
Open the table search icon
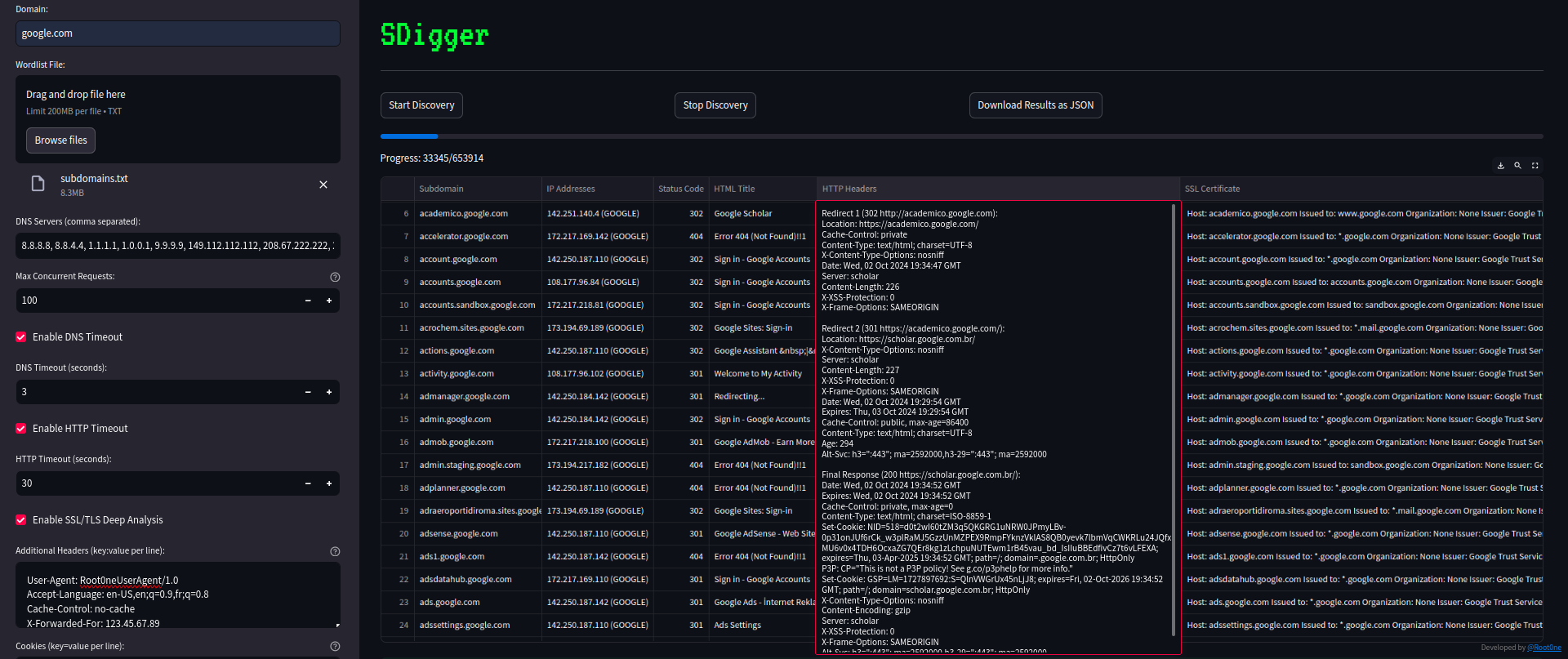(x=1517, y=166)
